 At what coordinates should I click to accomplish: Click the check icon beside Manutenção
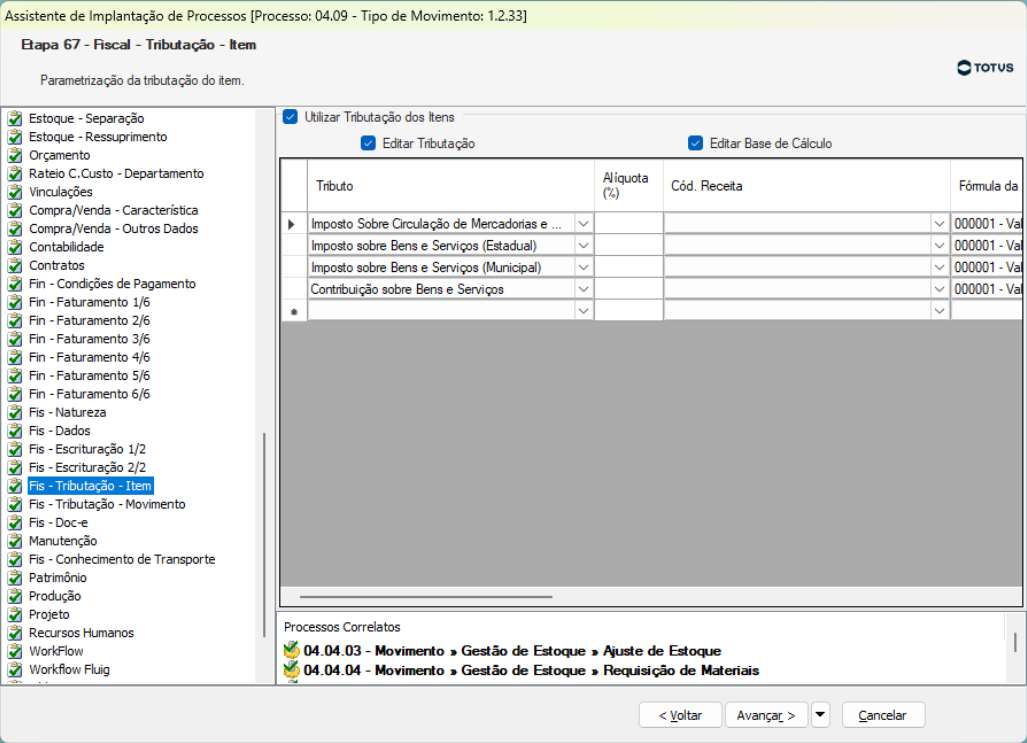coord(15,541)
